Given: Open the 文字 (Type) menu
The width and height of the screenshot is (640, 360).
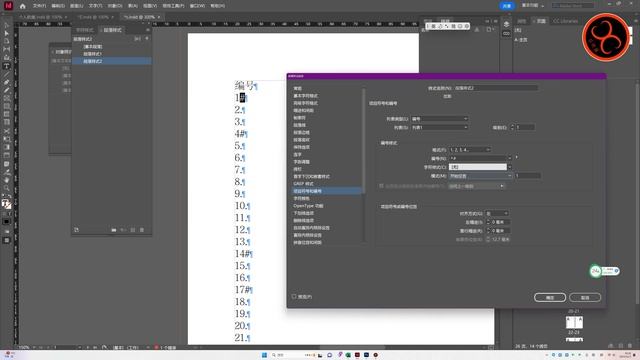Looking at the screenshot, I should (x=96, y=6).
